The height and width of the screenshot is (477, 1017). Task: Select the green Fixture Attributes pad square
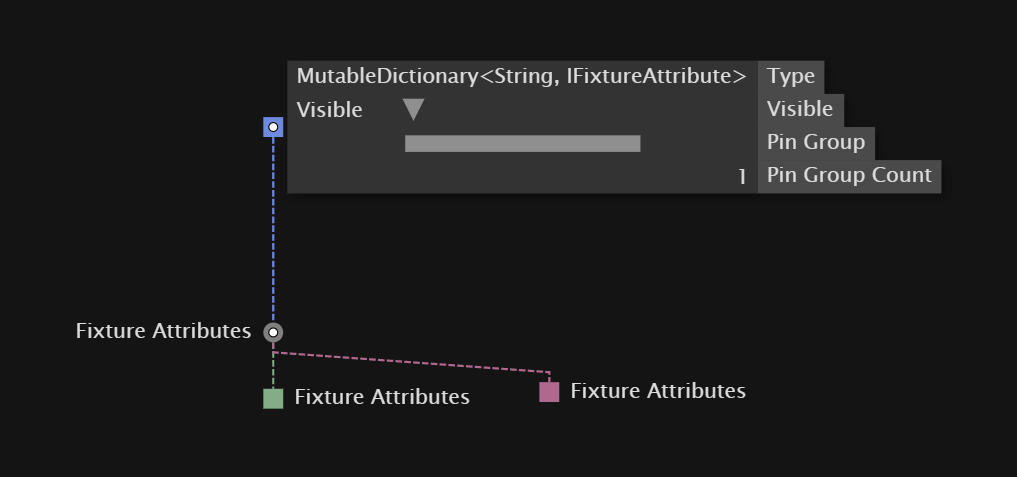point(273,398)
